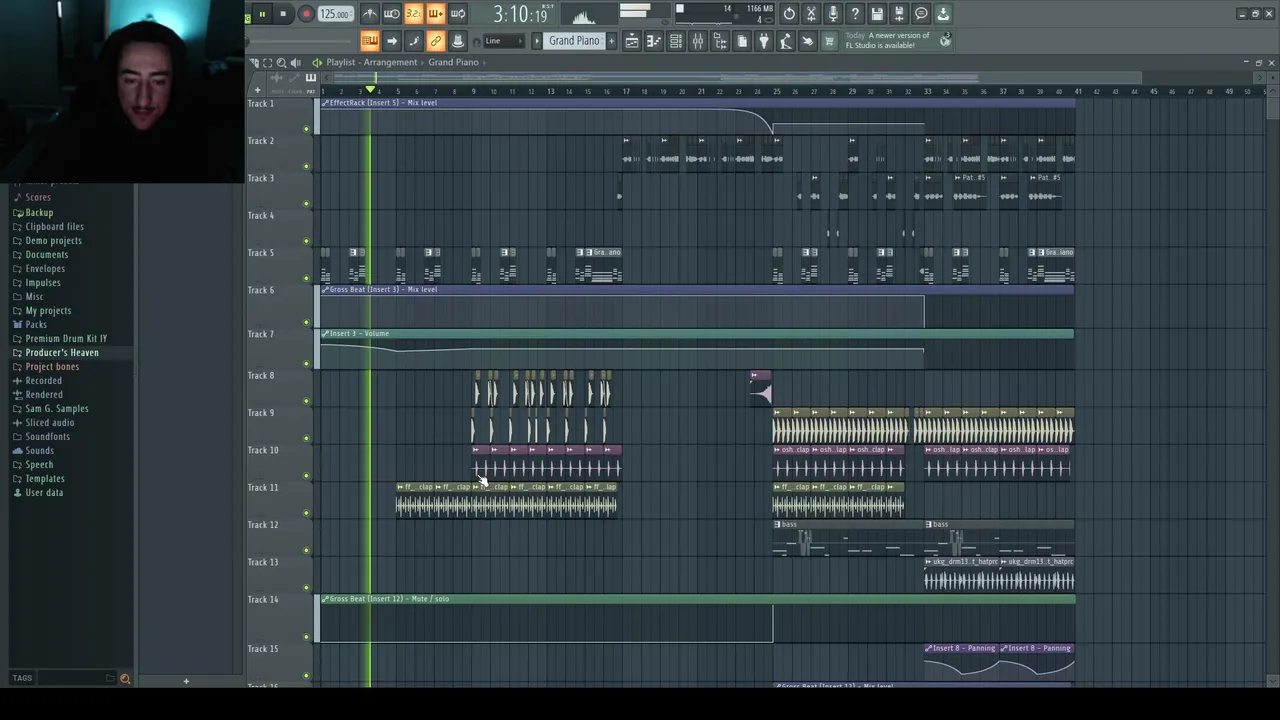Open undo history circular arrow icon
The image size is (1280, 720).
[789, 14]
